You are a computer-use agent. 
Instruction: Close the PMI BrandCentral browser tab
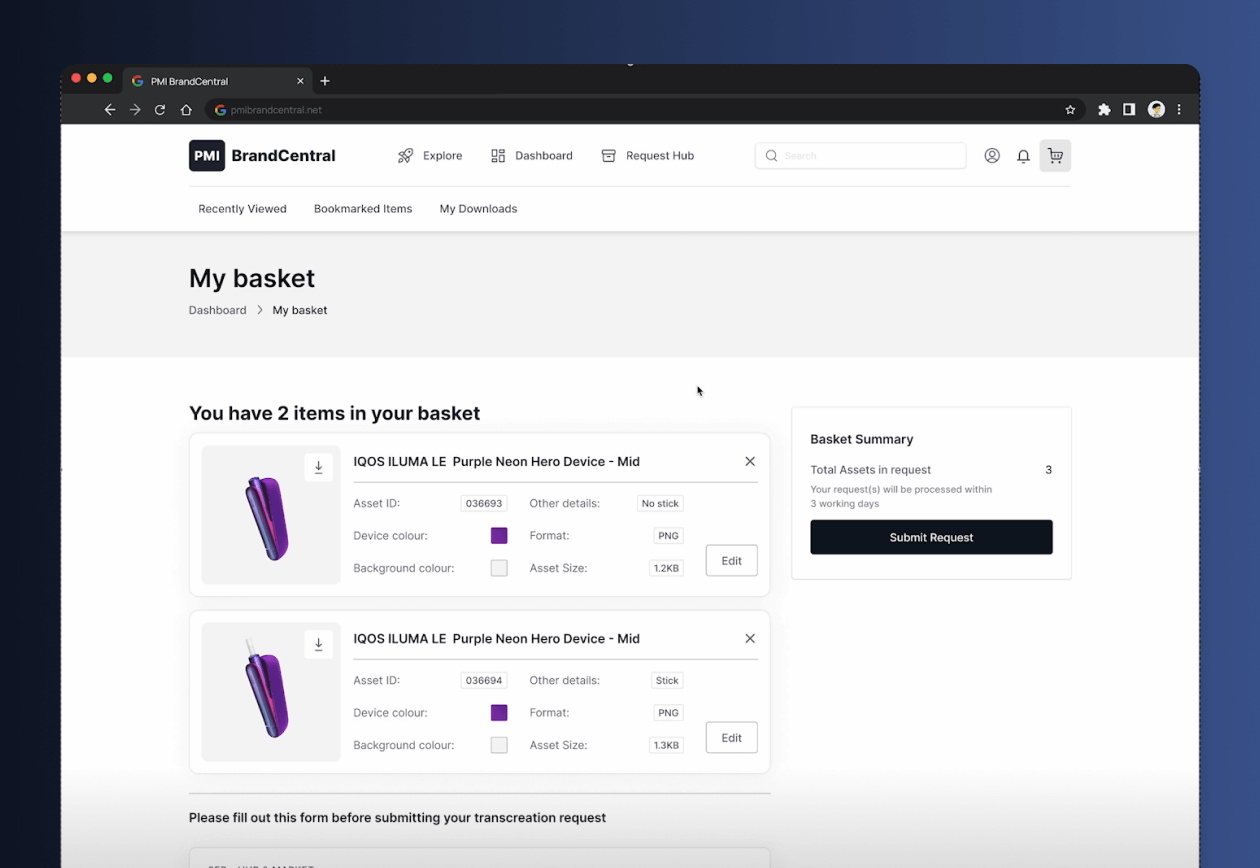coord(300,81)
